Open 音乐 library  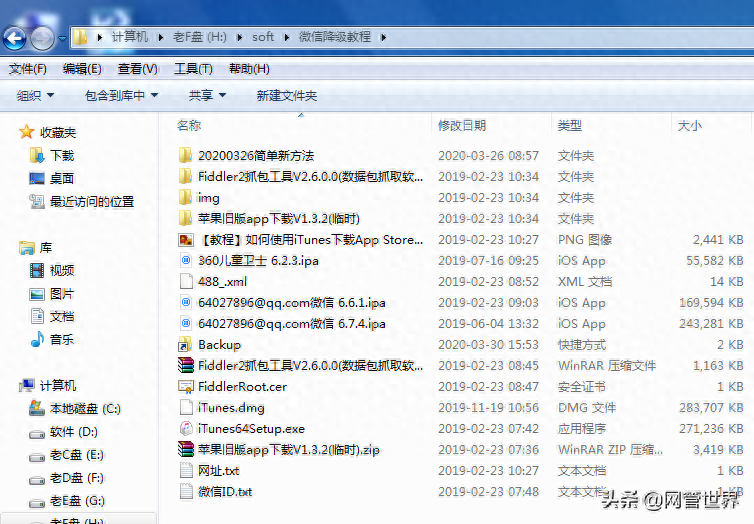52,339
